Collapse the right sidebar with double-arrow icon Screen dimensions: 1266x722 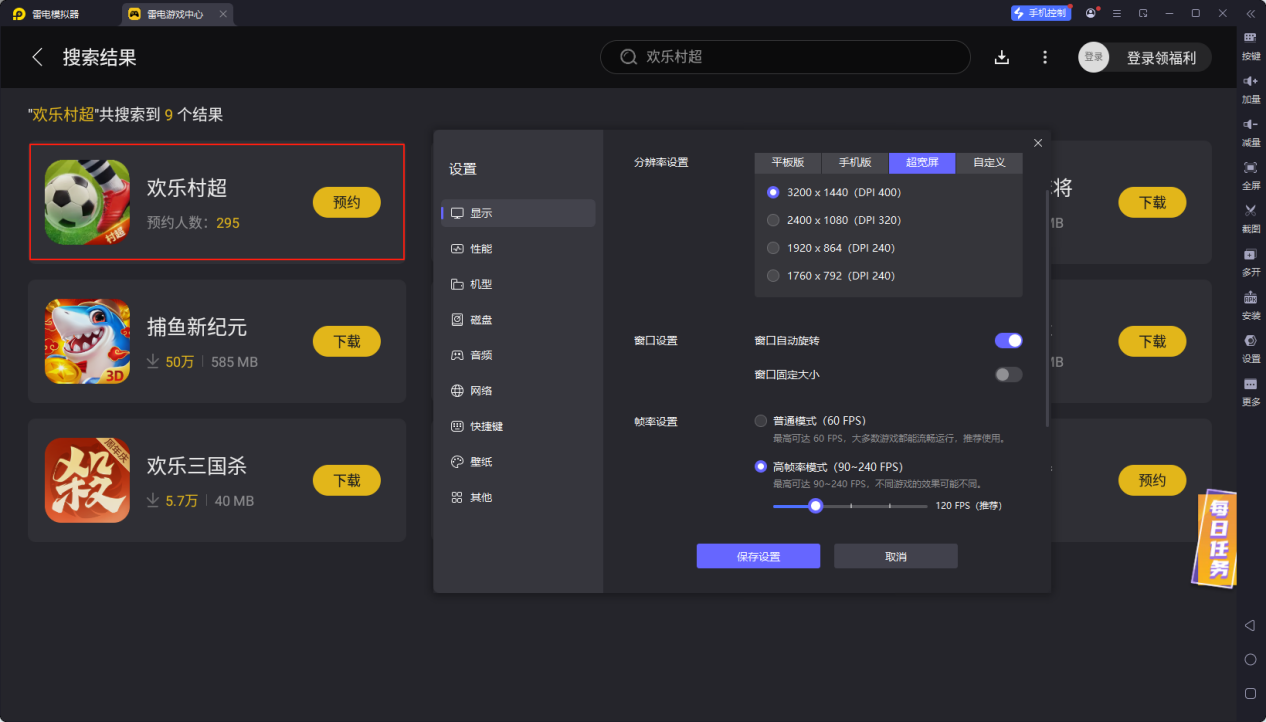pos(1250,13)
